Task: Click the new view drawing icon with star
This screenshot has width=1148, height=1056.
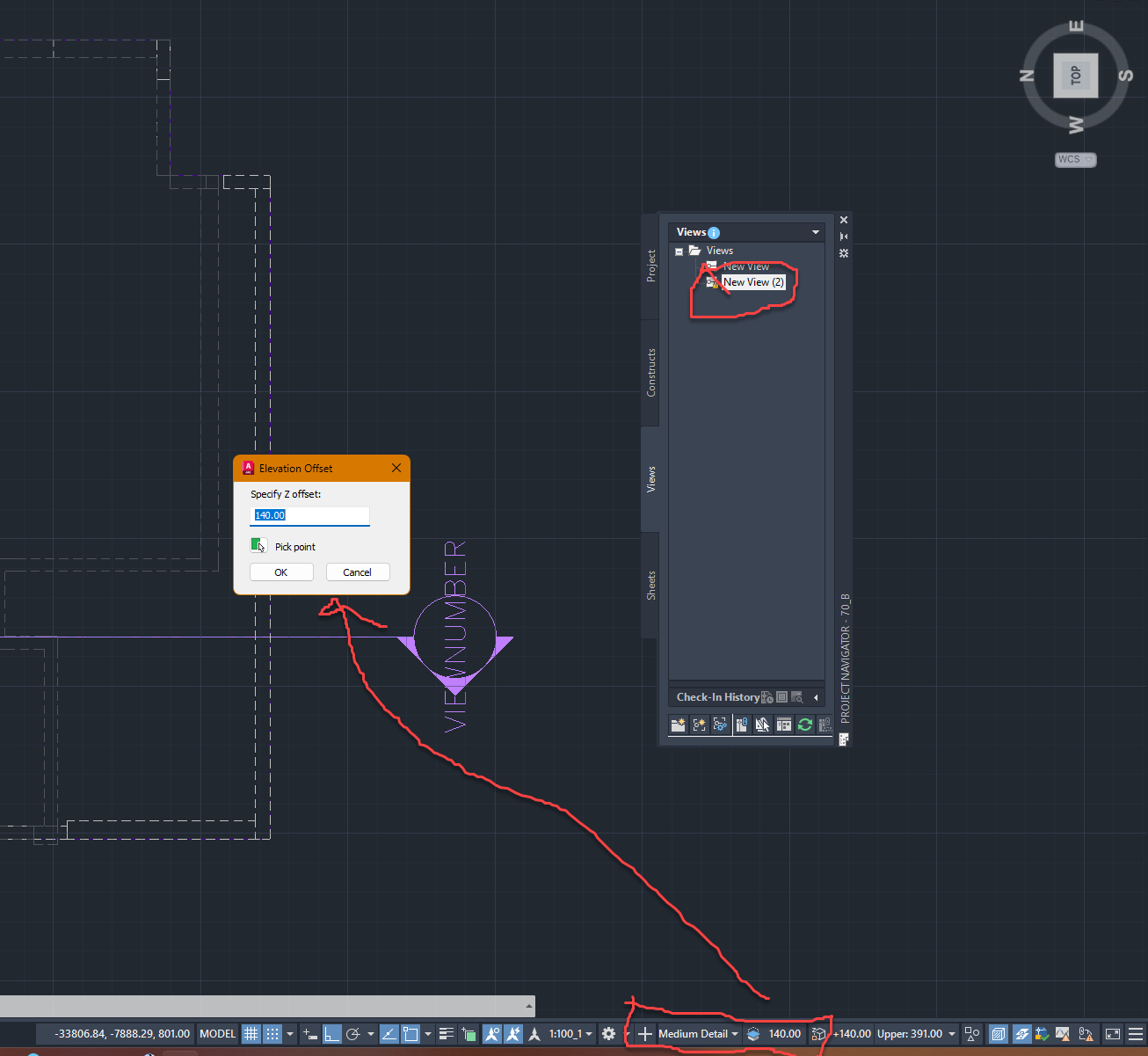Action: 699,725
